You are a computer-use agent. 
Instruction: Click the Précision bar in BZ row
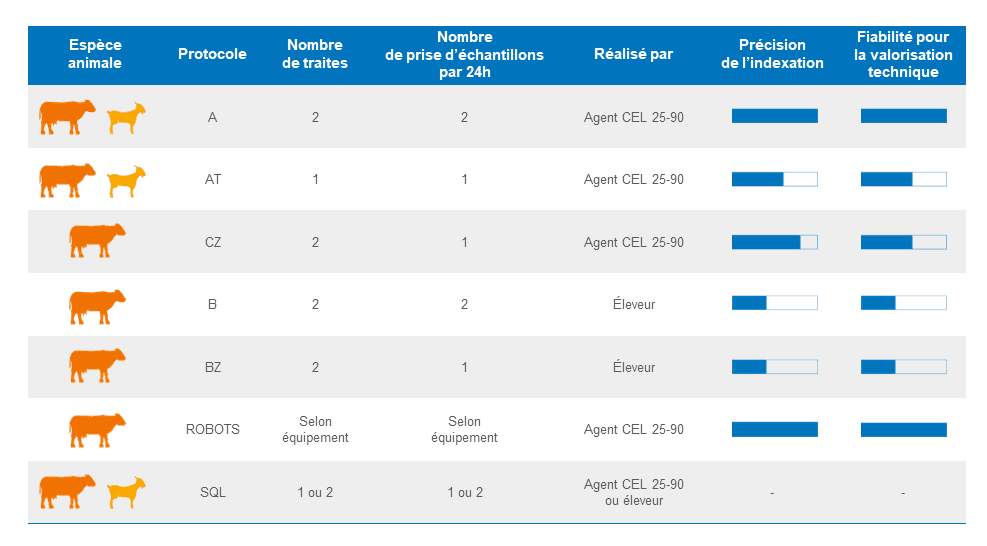(x=774, y=367)
